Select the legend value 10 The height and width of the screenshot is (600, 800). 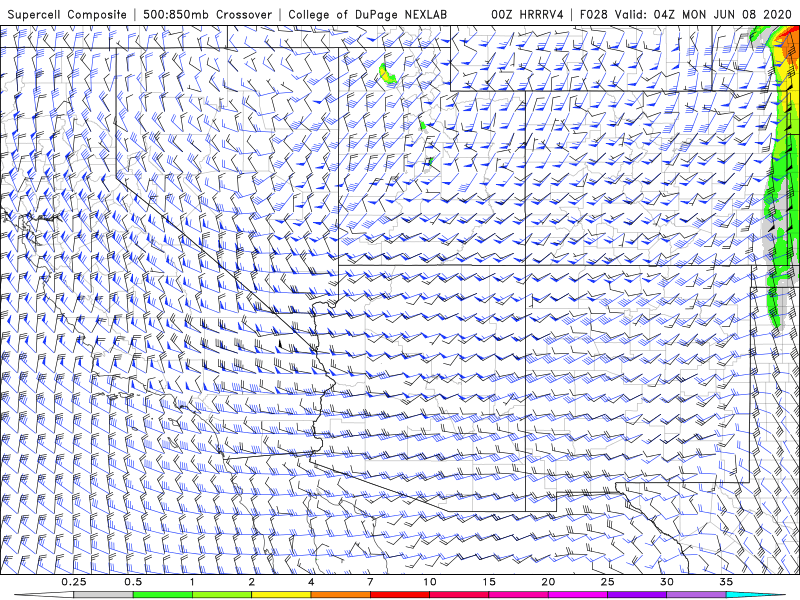pos(430,582)
